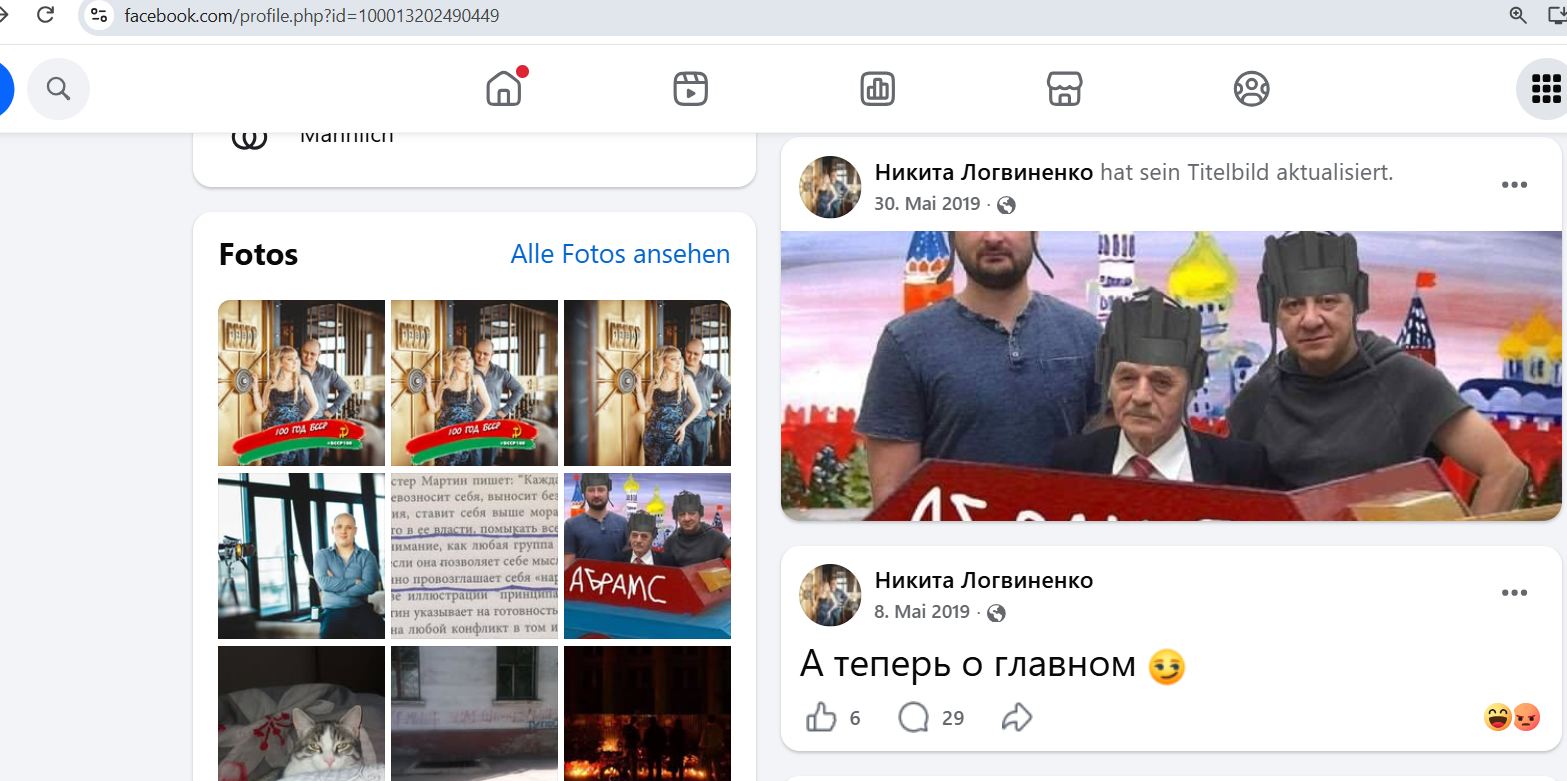Viewport: 1567px width, 781px height.
Task: Click the post text 'А теперь о главном'
Action: coord(968,663)
